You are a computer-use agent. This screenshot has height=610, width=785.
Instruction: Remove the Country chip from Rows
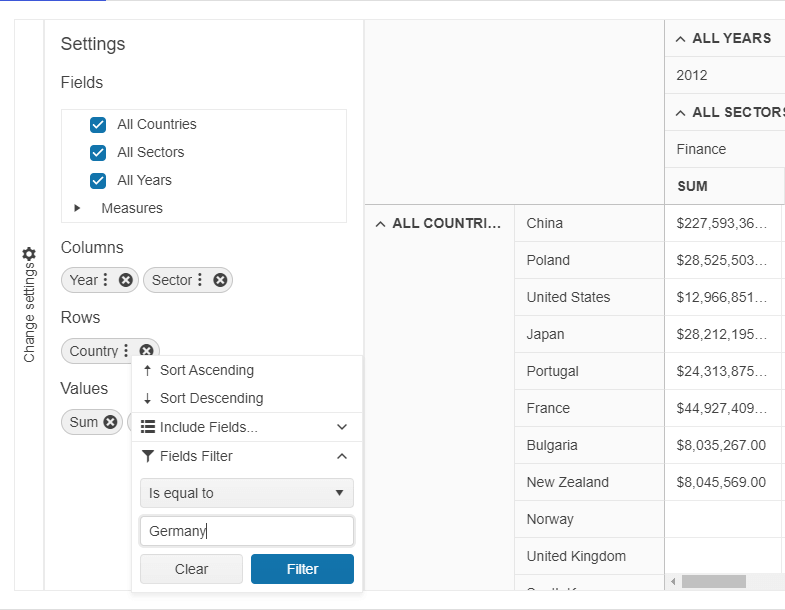147,351
